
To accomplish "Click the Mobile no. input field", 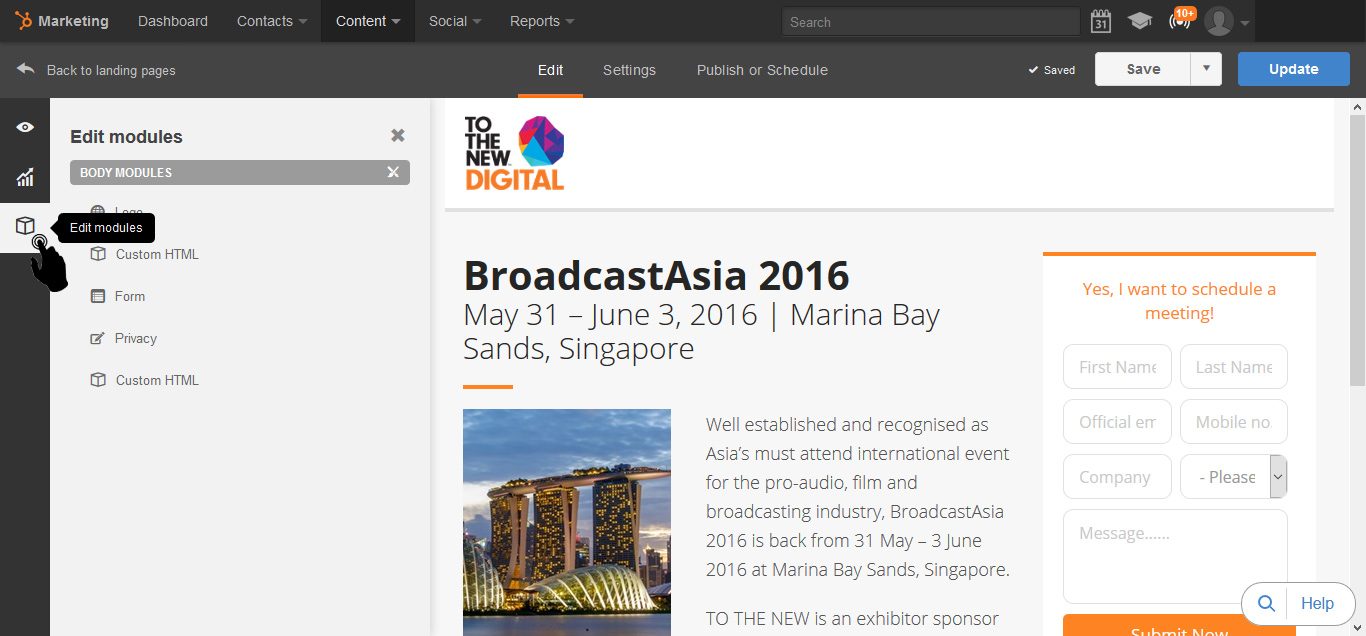I will (1233, 422).
